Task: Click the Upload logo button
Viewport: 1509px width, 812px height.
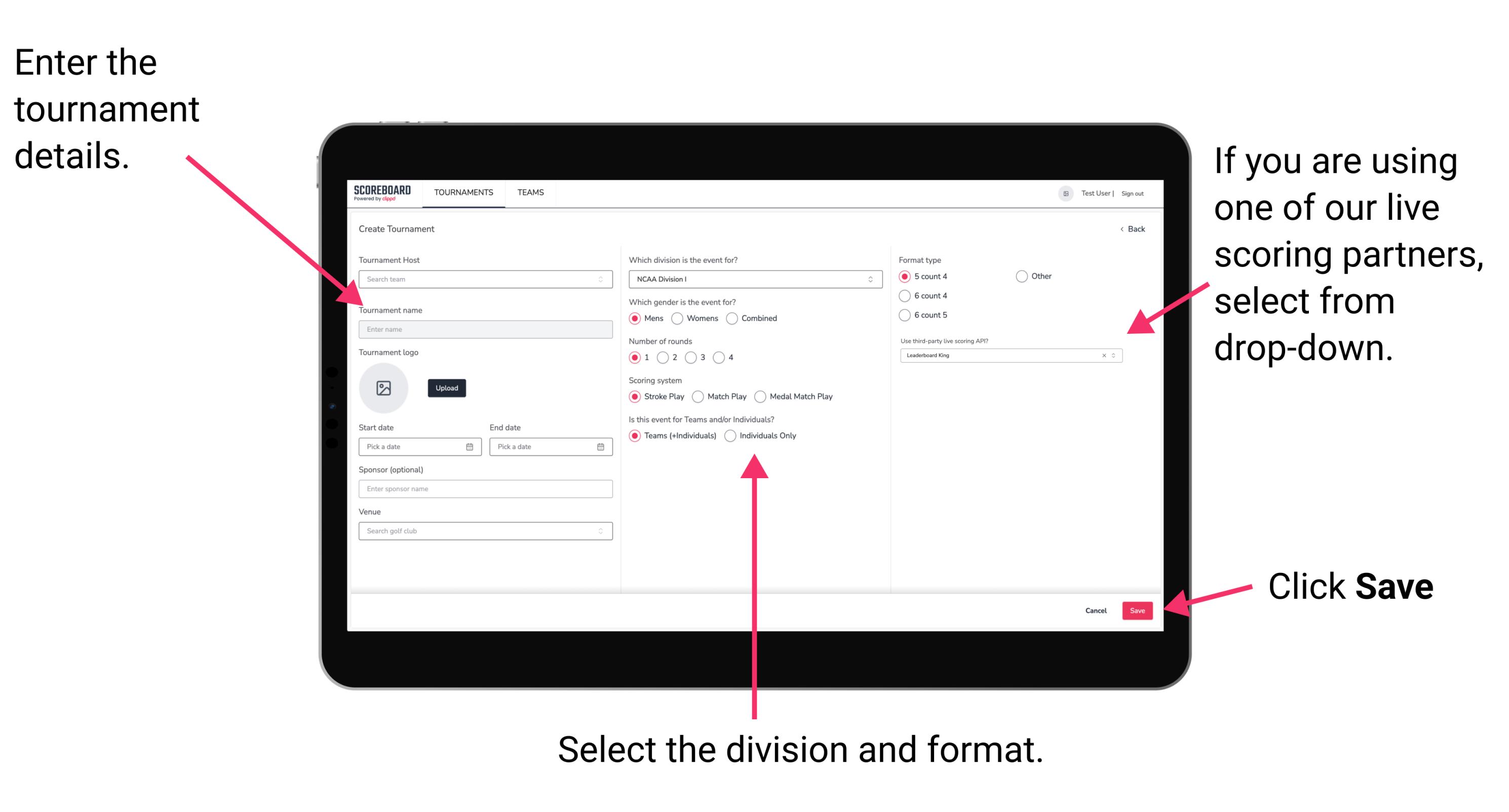Action: tap(448, 388)
